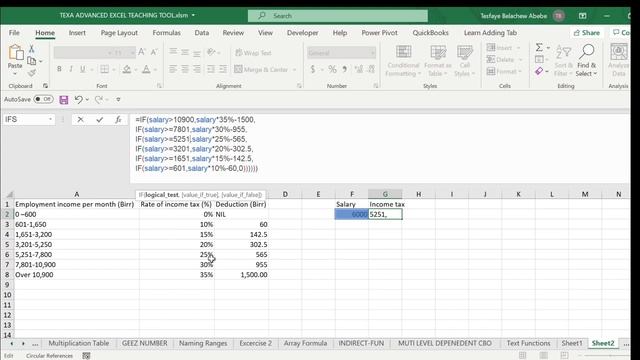The height and width of the screenshot is (360, 640).
Task: Select the salary cell F2
Action: [x=351, y=214]
